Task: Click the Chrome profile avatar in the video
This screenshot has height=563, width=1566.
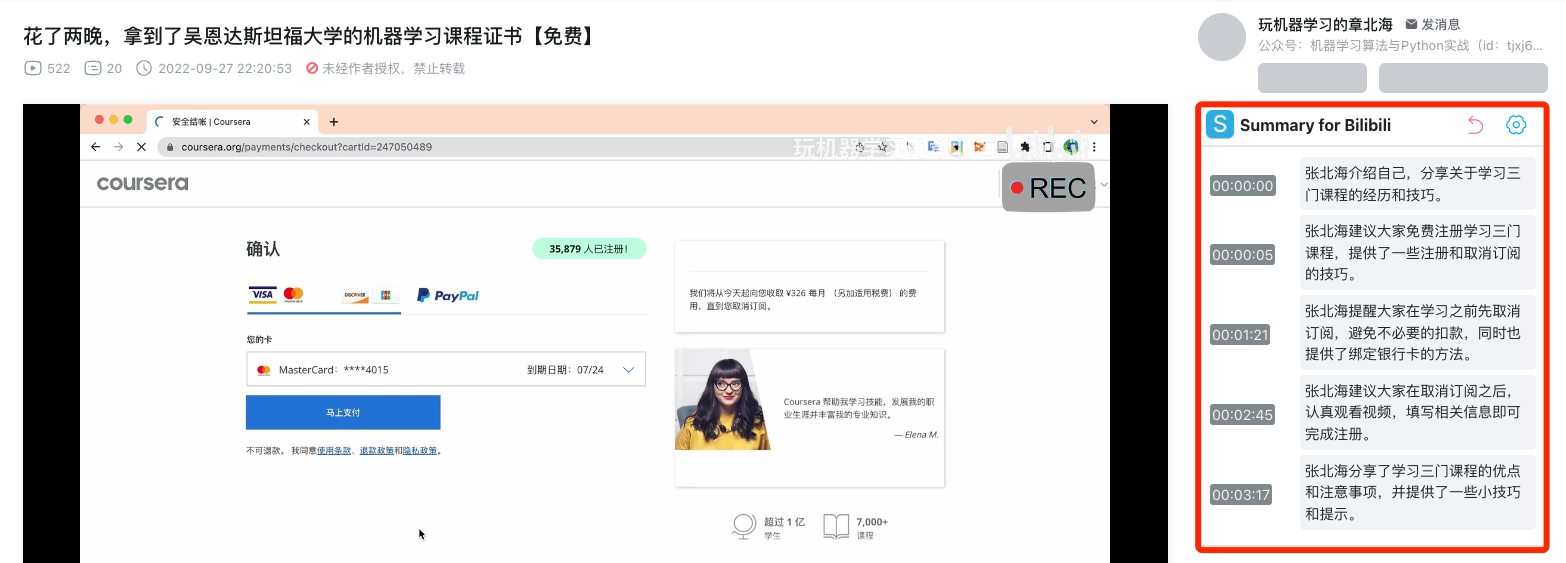Action: [1071, 147]
